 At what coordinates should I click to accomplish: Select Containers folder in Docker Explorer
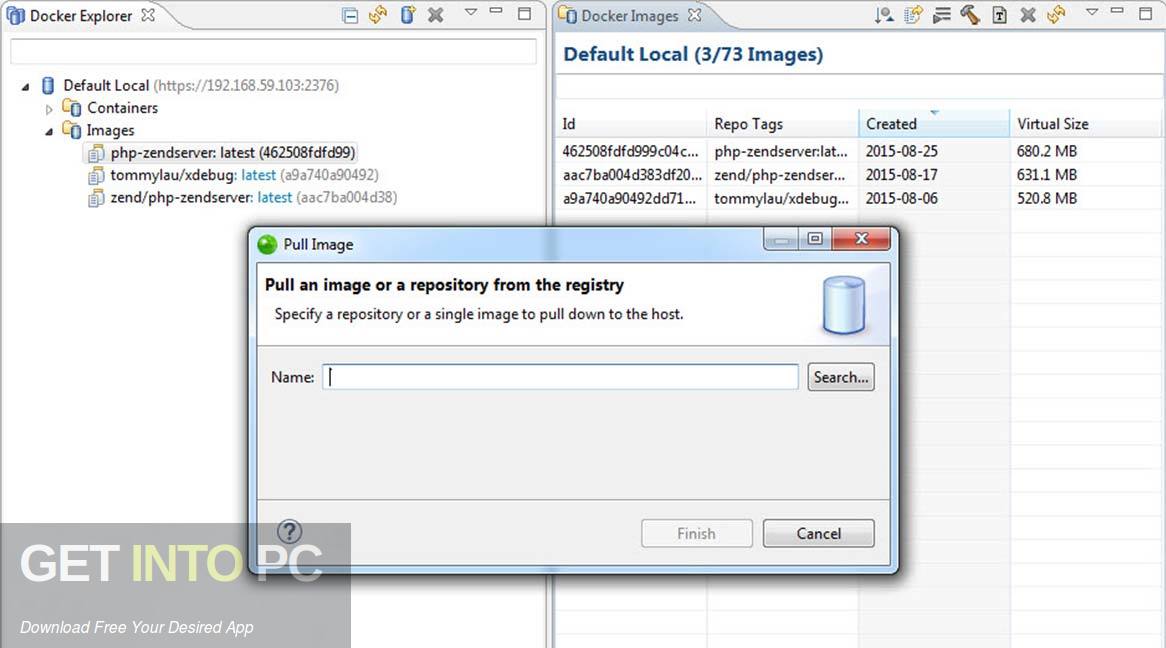point(122,108)
